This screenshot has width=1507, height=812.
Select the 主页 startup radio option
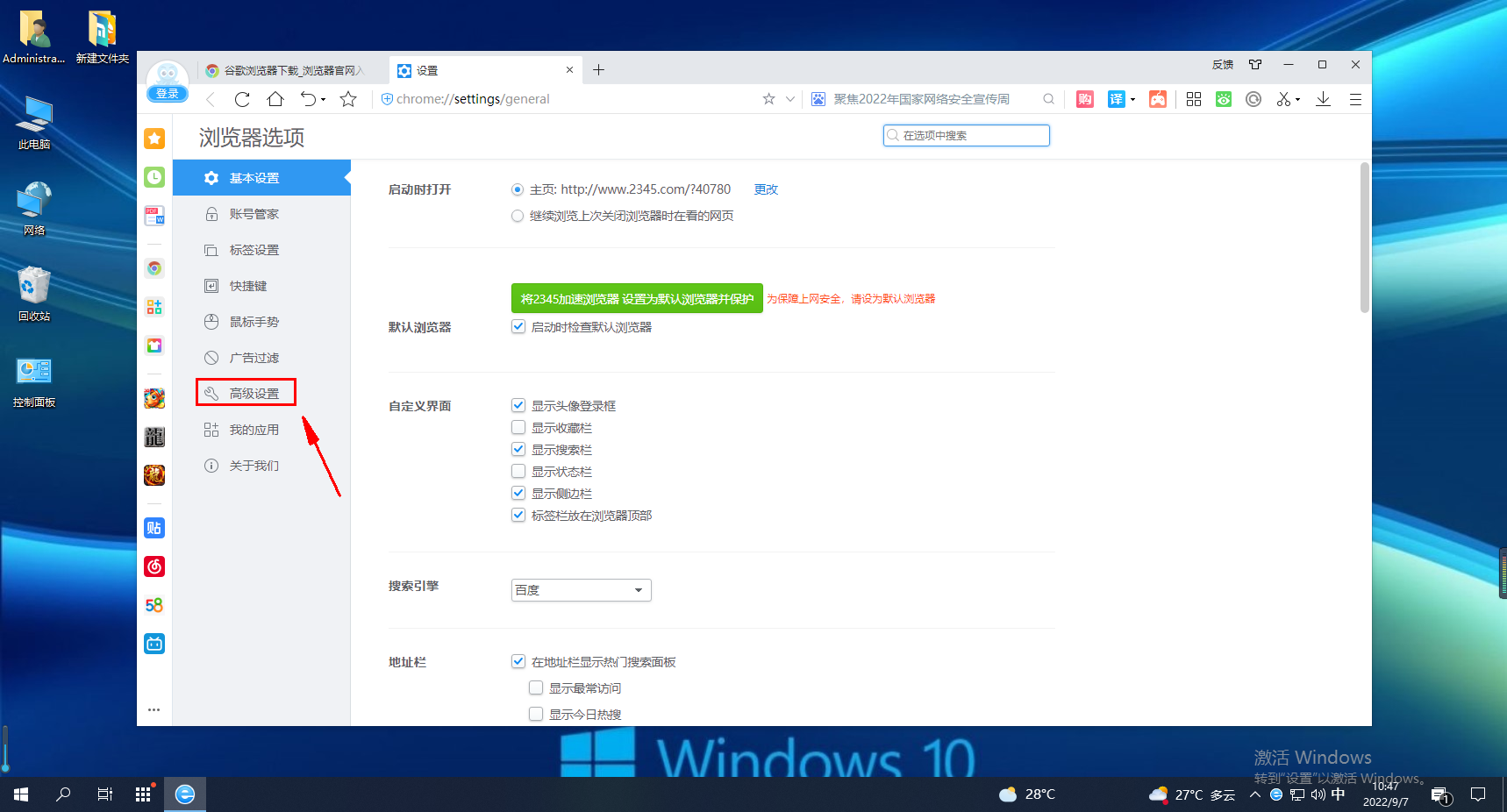pos(518,189)
